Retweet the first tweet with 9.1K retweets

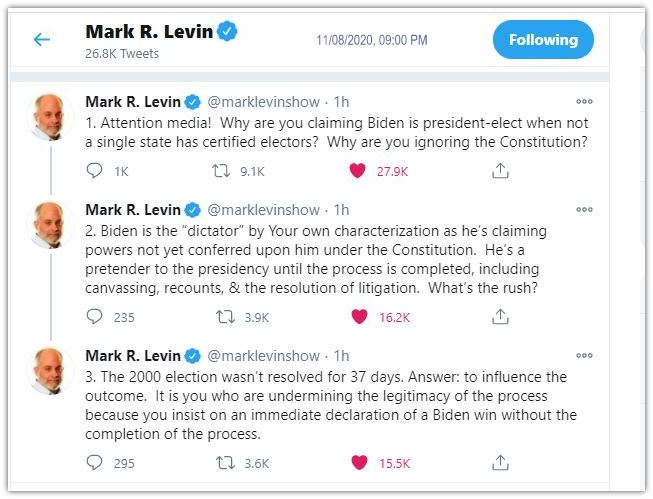tap(225, 171)
